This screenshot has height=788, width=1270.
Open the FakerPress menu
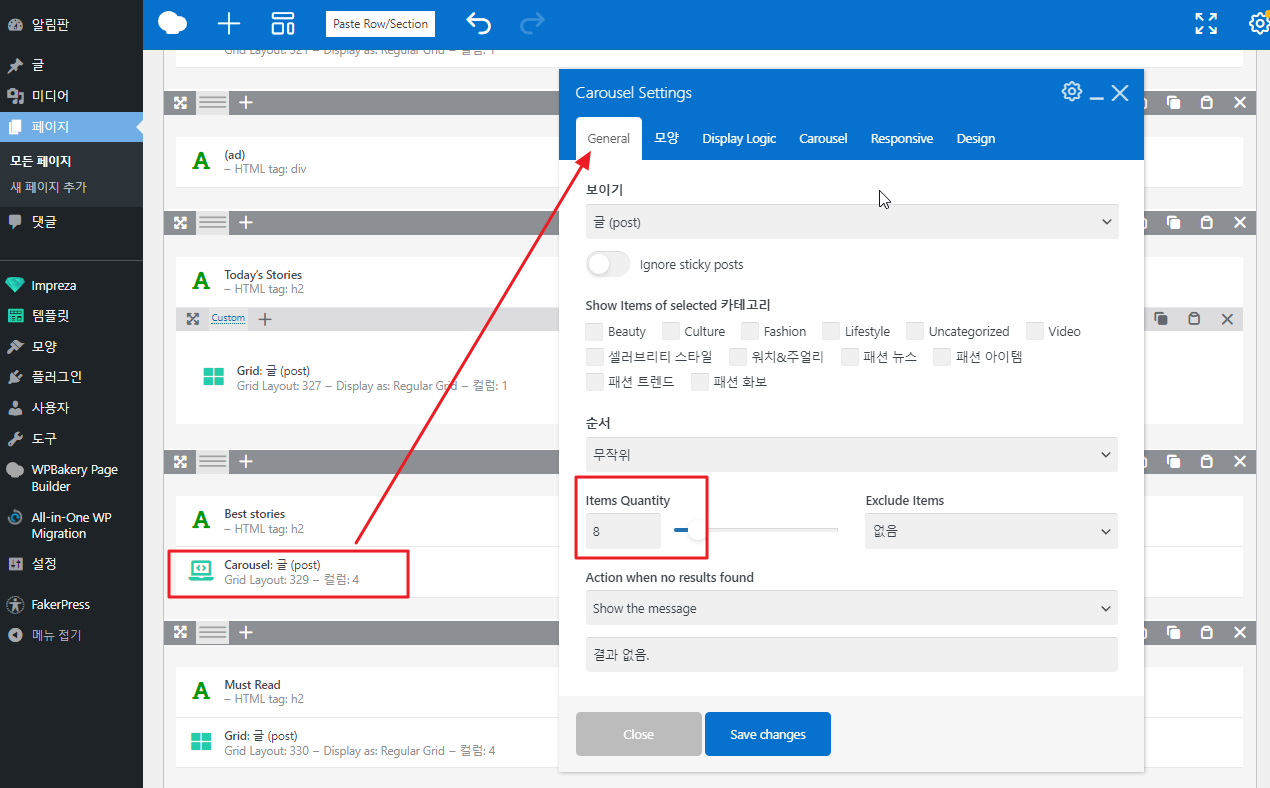coord(71,604)
